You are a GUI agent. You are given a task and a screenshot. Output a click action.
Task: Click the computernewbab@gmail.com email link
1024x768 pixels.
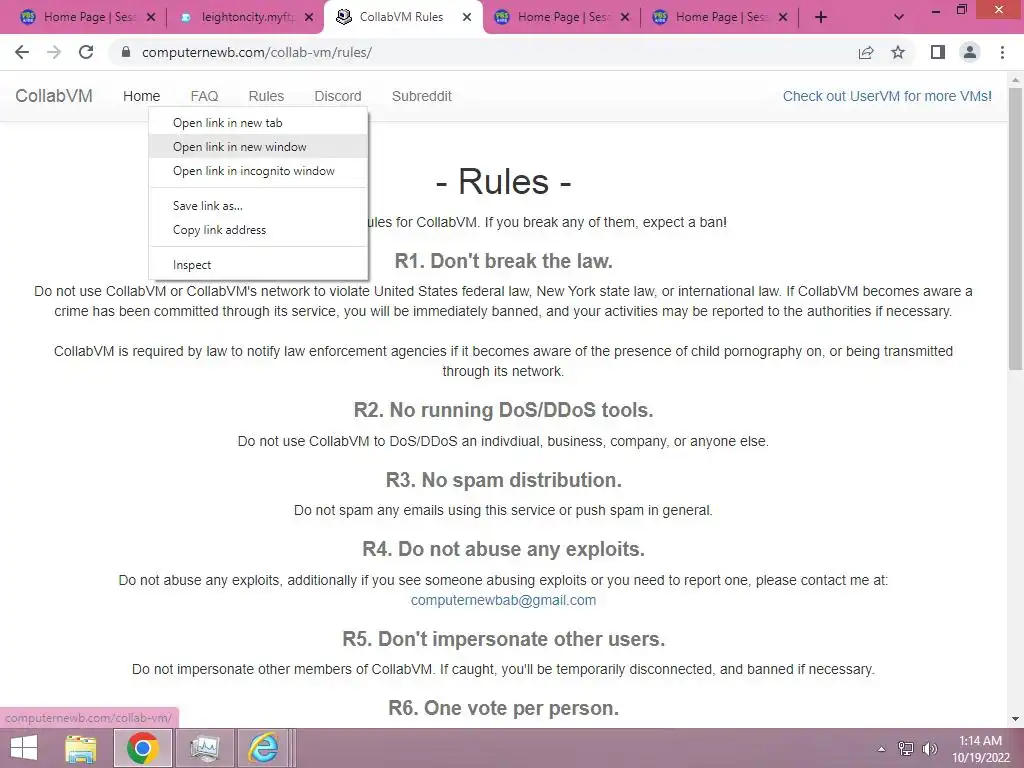pos(503,600)
